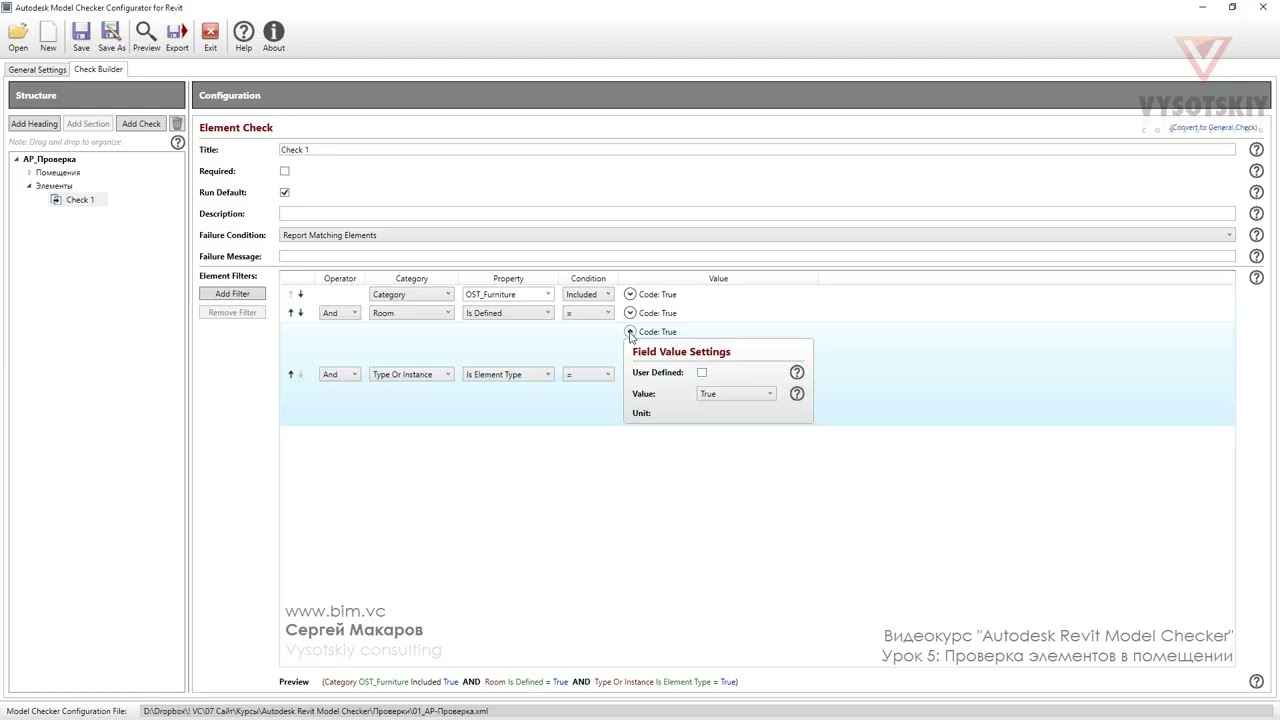Select АР_Проверка root tree item
Viewport: 1280px width, 720px height.
point(49,159)
